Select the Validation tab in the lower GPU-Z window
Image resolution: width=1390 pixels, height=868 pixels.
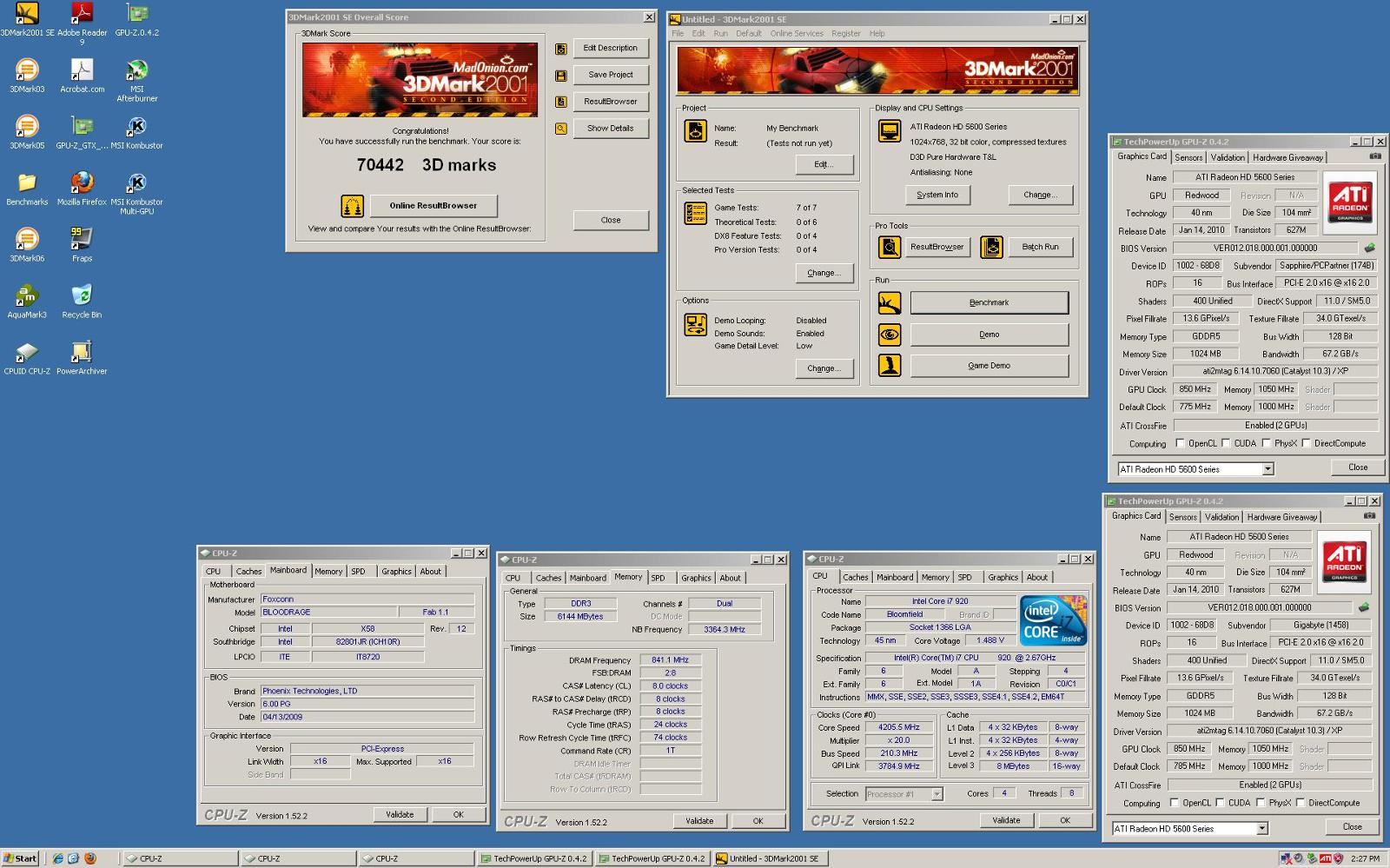coord(1221,517)
